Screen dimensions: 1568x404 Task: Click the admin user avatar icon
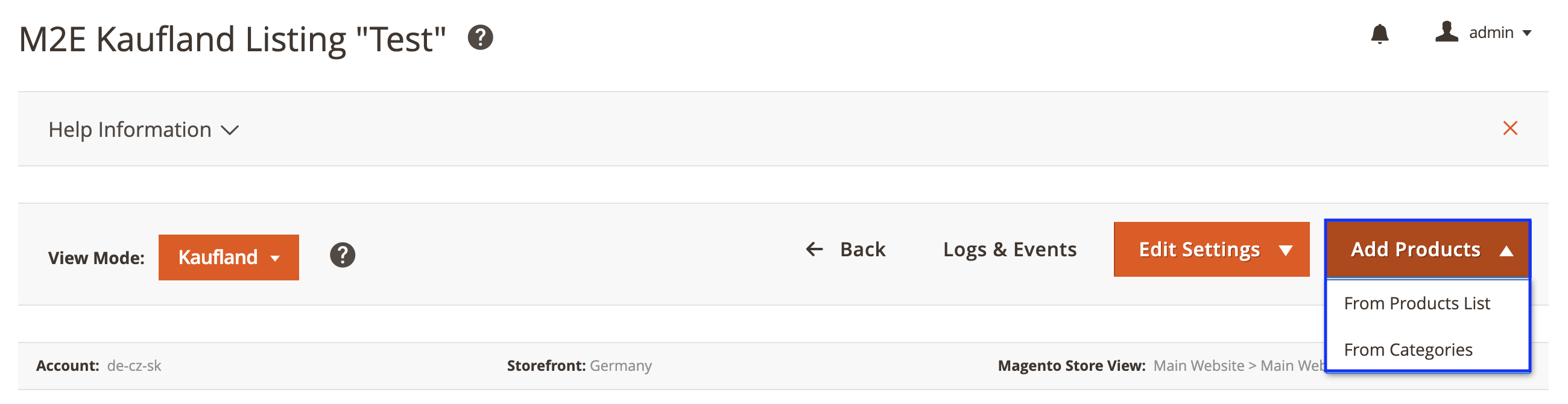1447,31
